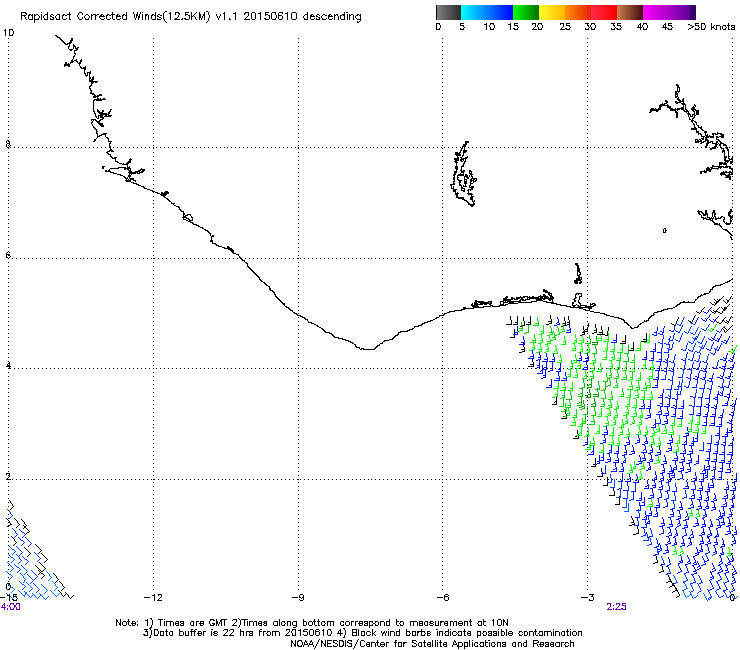This screenshot has width=740, height=650.
Task: Click the yellow 20-25 knots legend swatch
Action: coord(552,12)
